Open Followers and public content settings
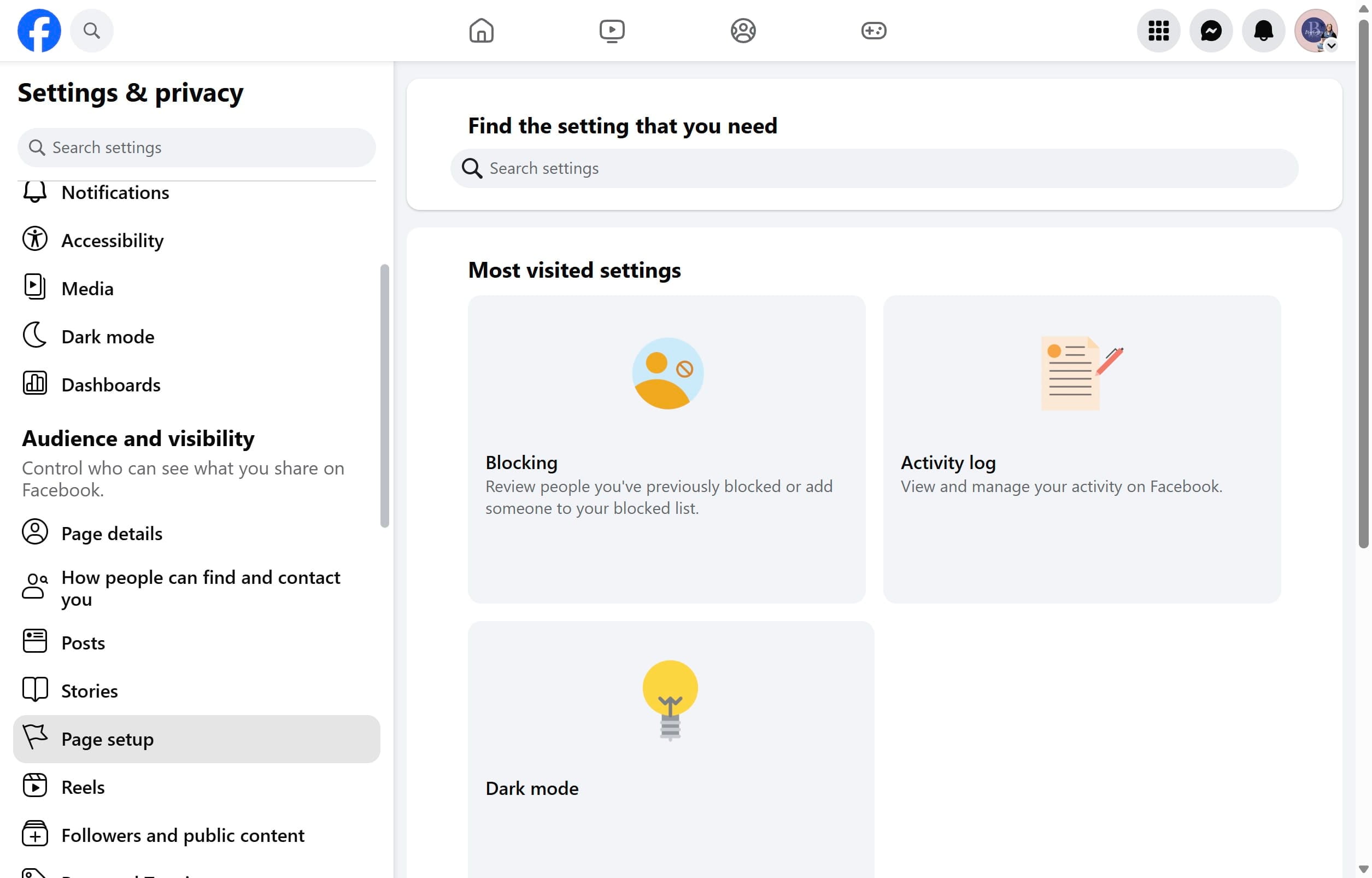Viewport: 1372px width, 878px height. click(x=197, y=835)
